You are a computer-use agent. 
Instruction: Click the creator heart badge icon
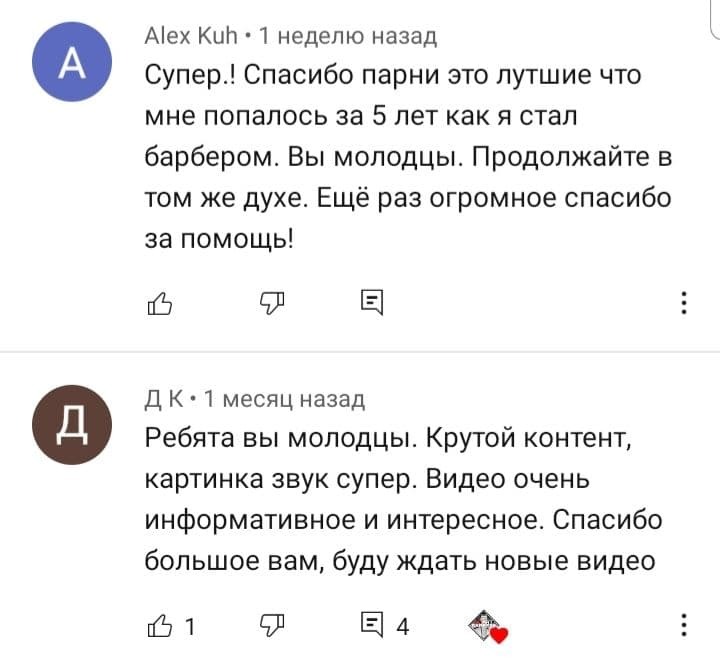(x=487, y=627)
